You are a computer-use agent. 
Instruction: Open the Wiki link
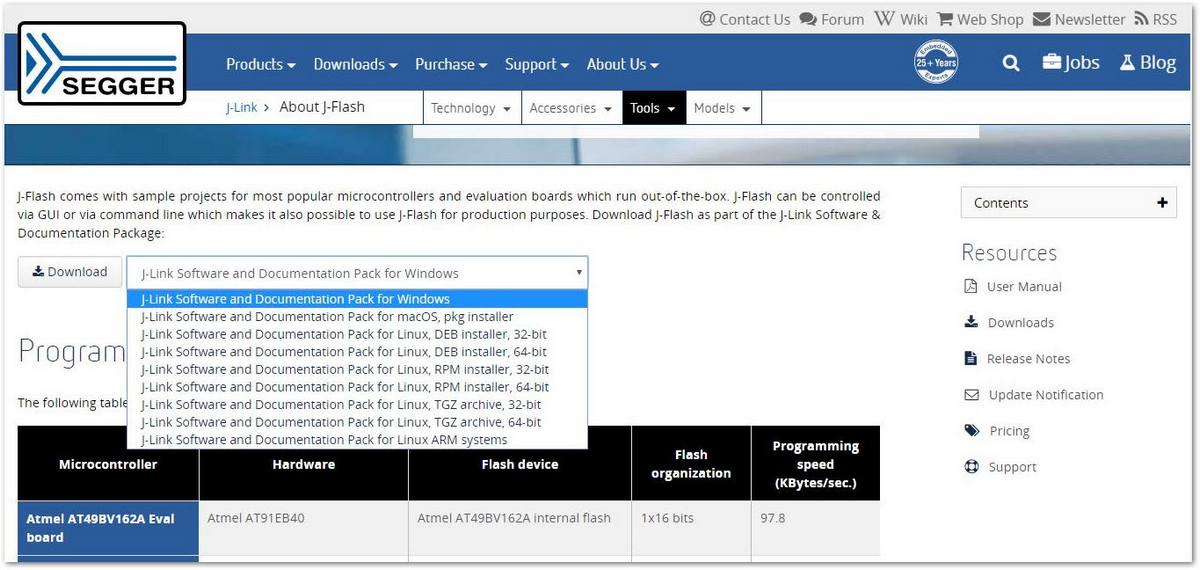[914, 19]
